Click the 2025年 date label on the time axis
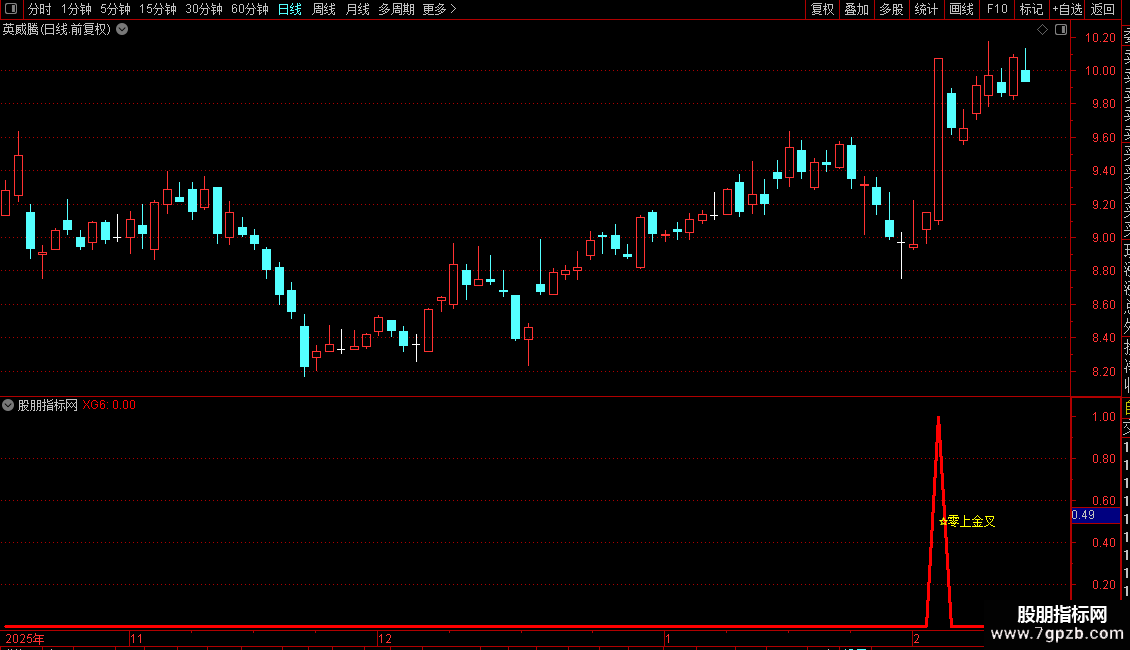The image size is (1130, 650). [25, 638]
